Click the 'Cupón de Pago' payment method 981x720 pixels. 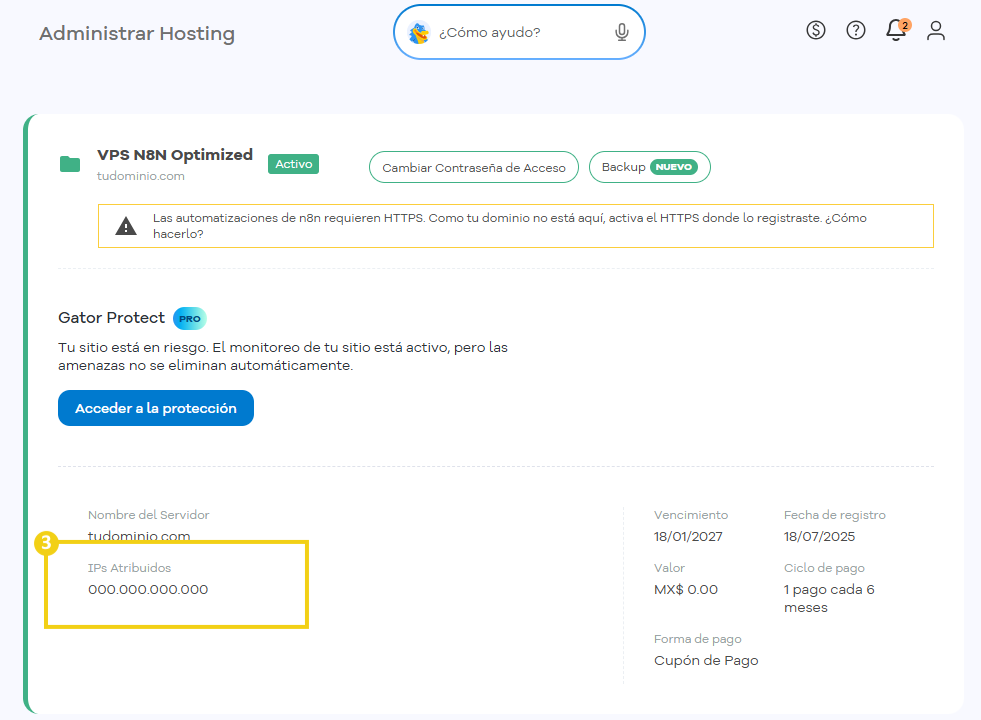coord(706,661)
